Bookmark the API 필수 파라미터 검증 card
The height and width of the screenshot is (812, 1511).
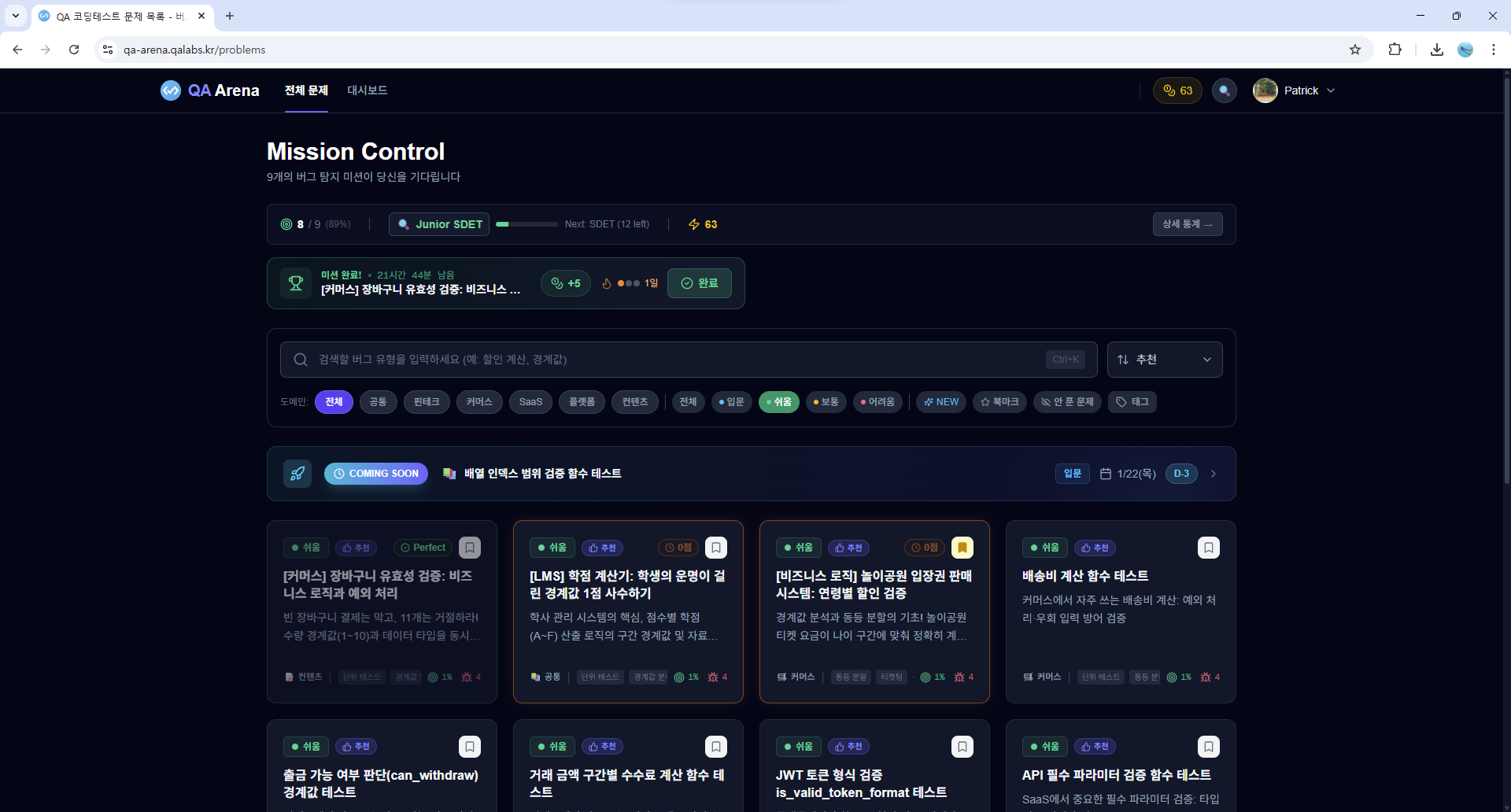tap(1209, 747)
